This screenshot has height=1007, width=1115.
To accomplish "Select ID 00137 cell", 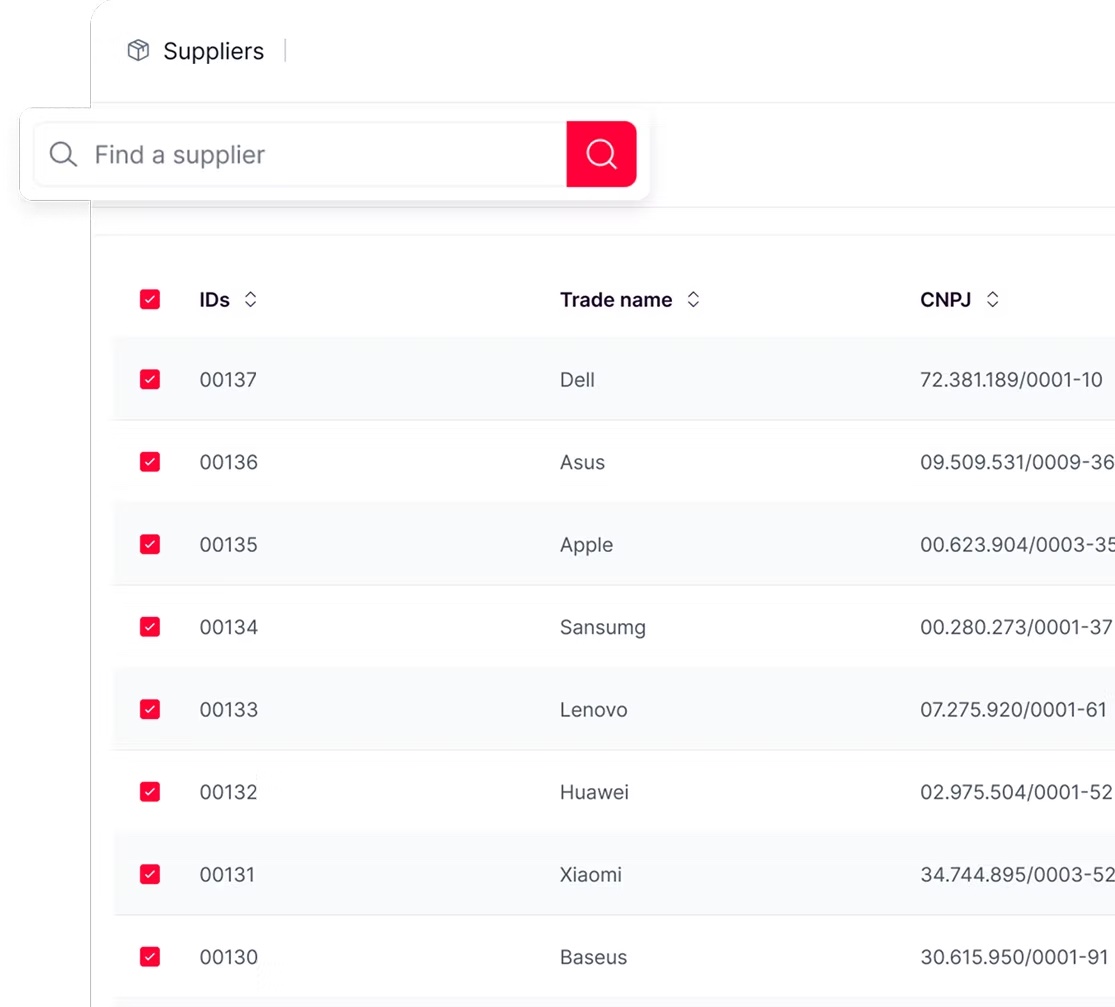I will click(x=228, y=380).
